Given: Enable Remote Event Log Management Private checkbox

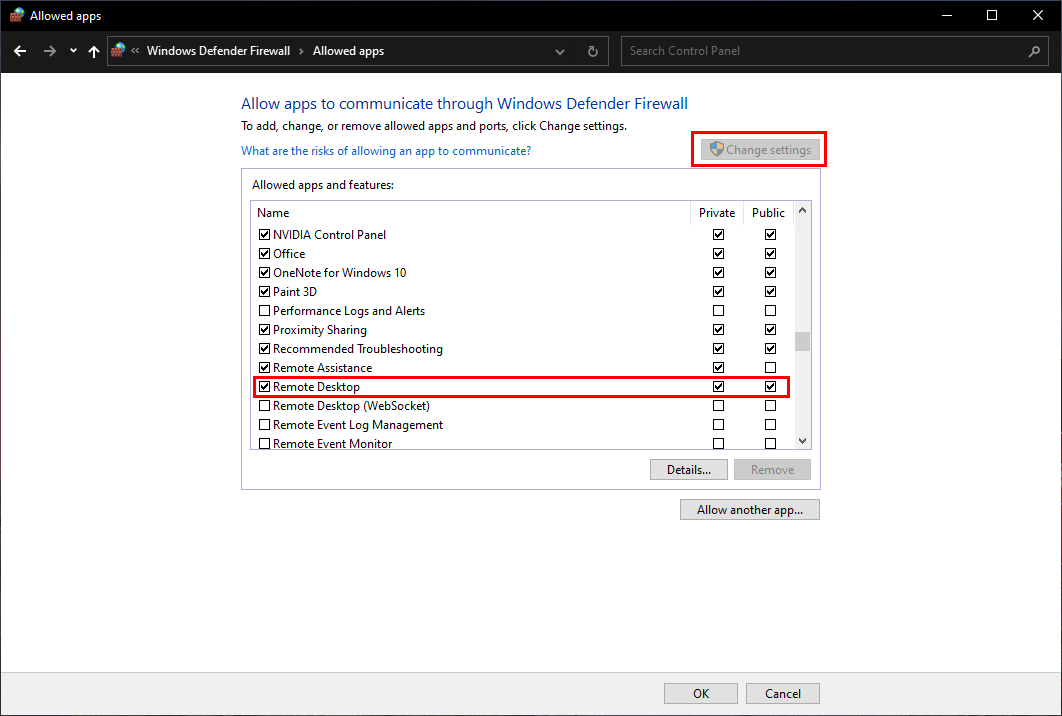Looking at the screenshot, I should pyautogui.click(x=719, y=424).
